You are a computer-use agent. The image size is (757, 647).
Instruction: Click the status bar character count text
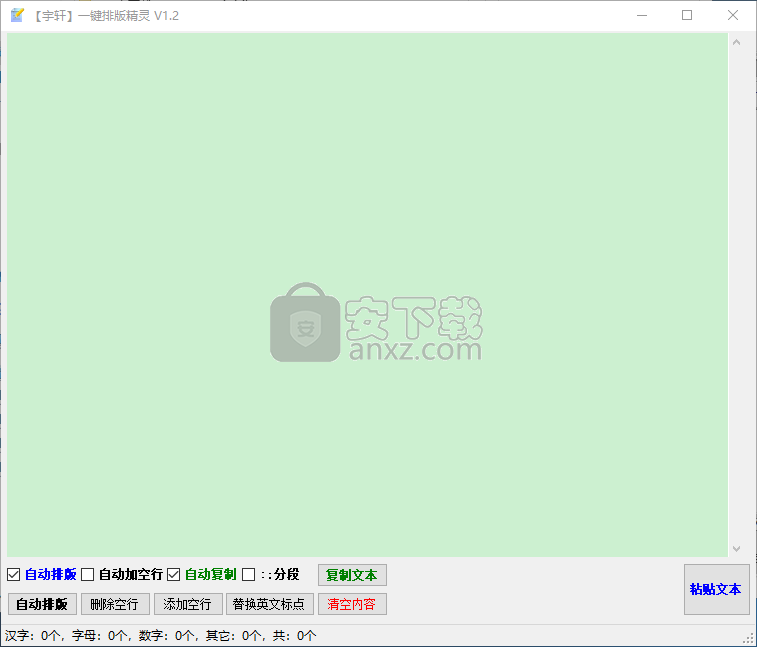[160, 635]
